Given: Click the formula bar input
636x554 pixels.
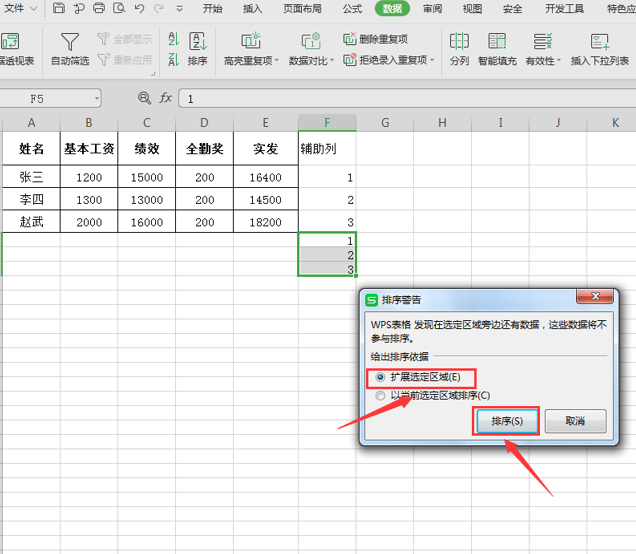Looking at the screenshot, I should click(407, 99).
